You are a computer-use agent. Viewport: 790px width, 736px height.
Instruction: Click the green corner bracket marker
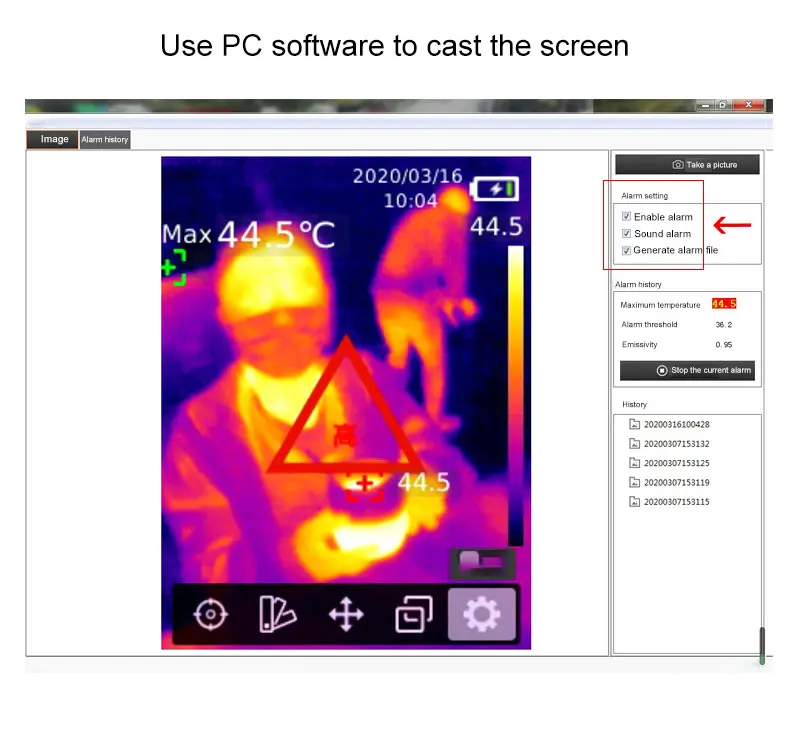pyautogui.click(x=174, y=267)
